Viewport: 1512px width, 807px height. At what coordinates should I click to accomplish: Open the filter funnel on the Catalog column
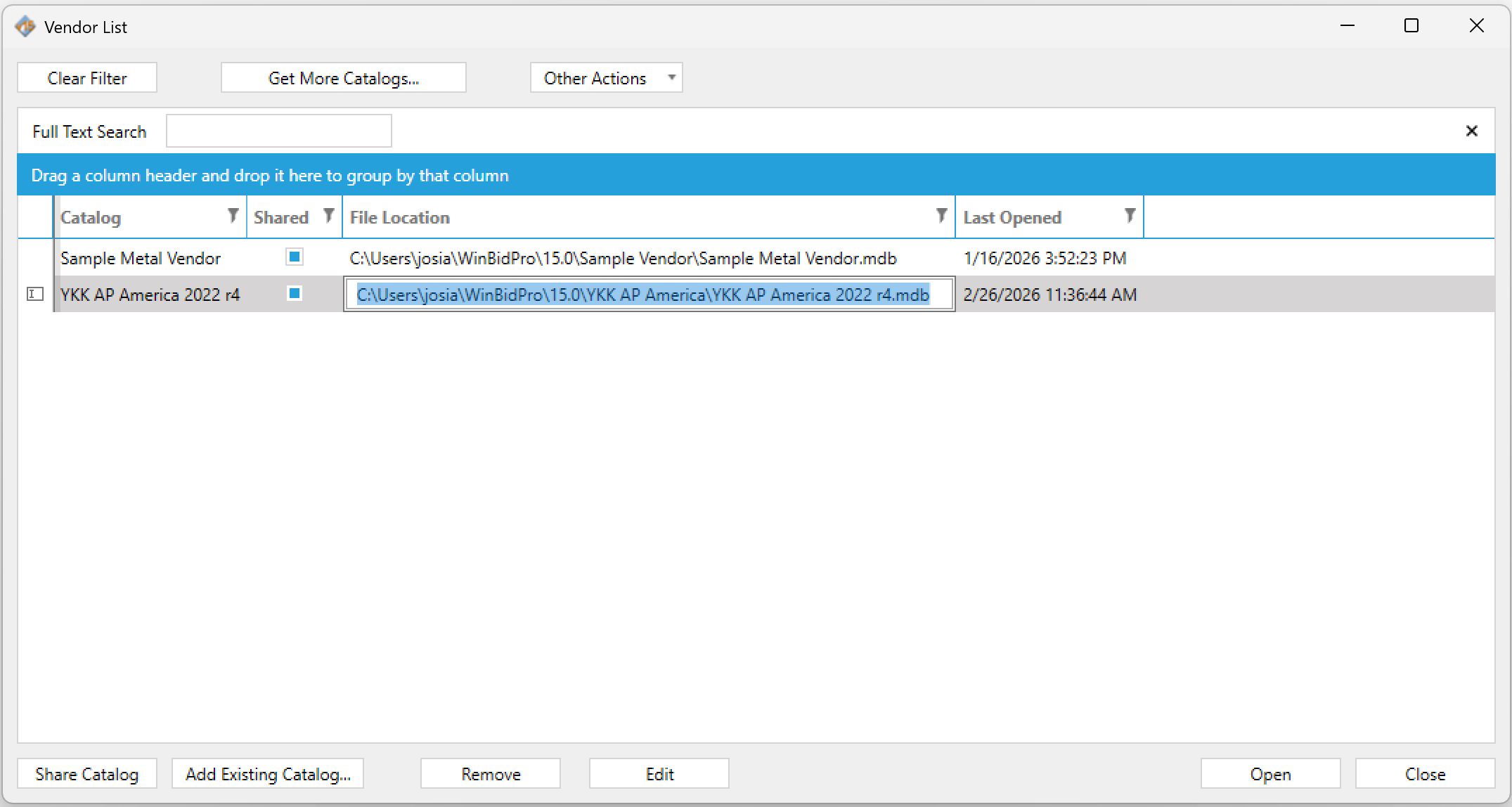pyautogui.click(x=233, y=216)
